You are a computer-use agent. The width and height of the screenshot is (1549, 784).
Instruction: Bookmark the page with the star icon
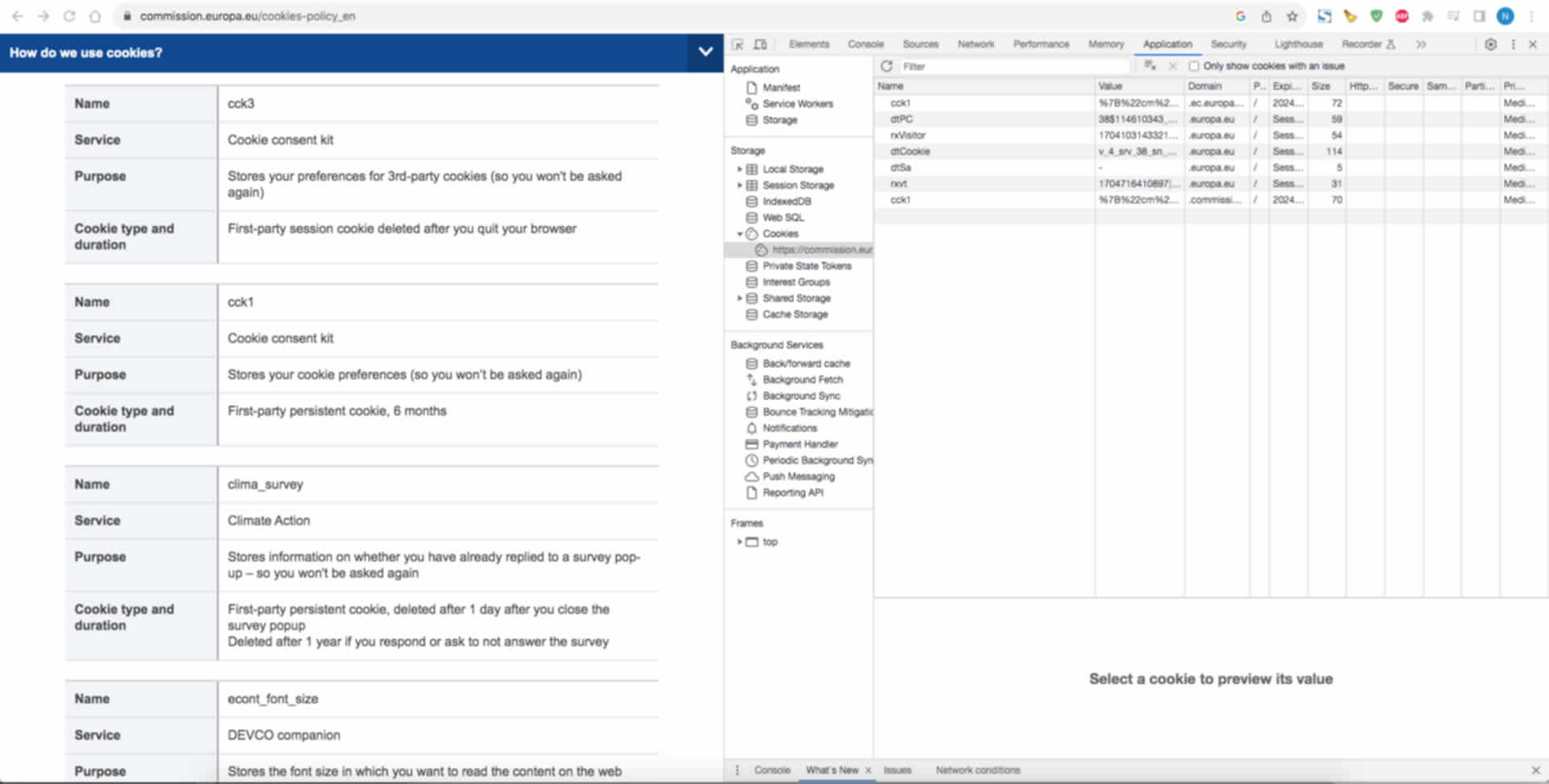click(x=1292, y=16)
